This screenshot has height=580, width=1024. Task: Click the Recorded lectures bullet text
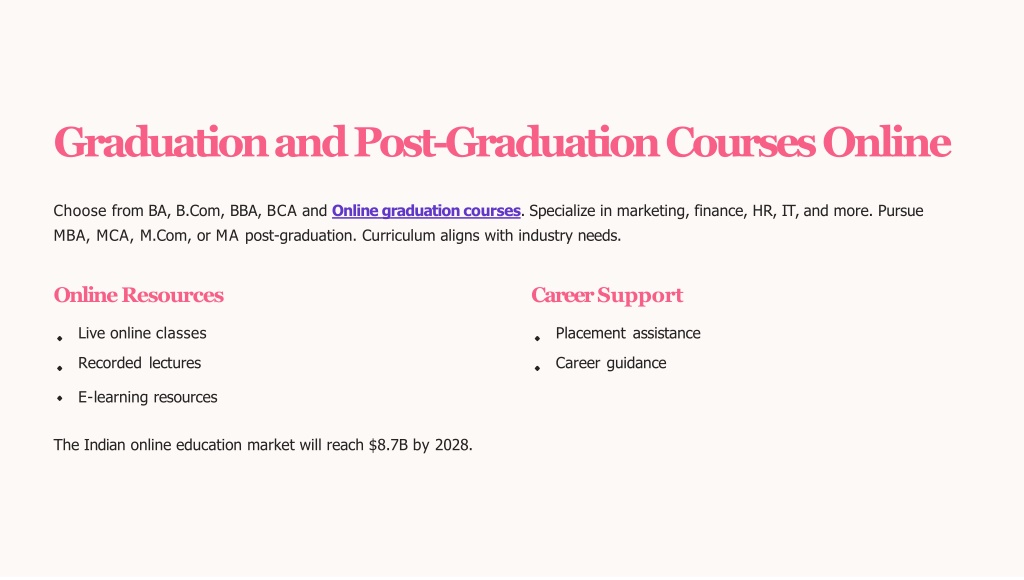click(x=139, y=363)
